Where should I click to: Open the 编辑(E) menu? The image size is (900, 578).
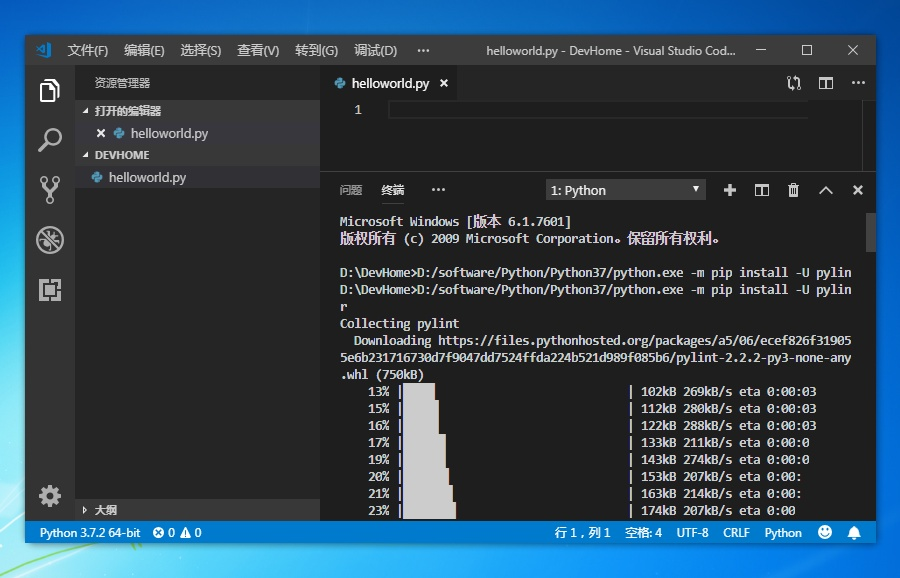(144, 51)
